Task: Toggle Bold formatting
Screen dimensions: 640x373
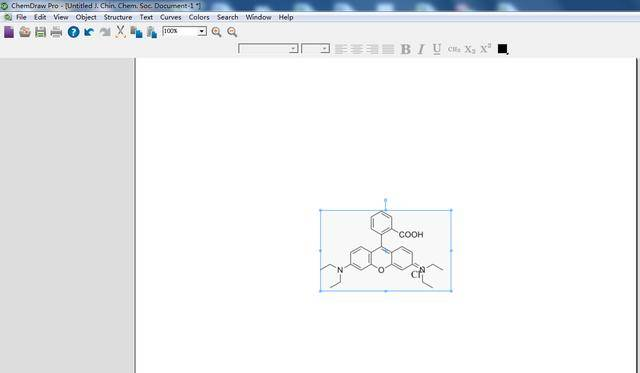Action: click(405, 49)
